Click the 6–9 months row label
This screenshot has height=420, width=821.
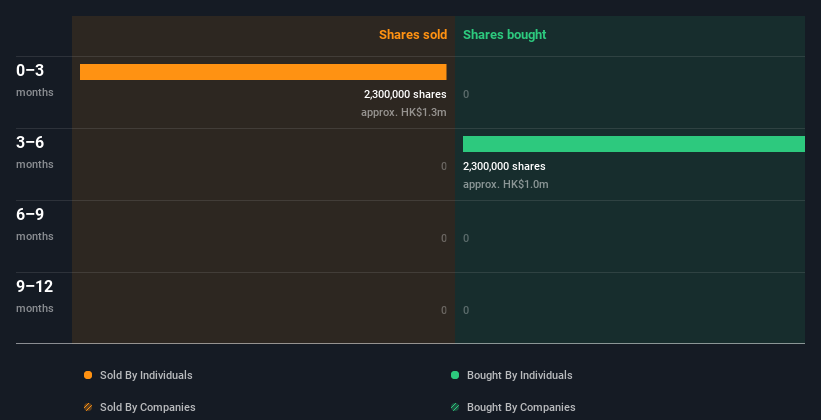(x=35, y=224)
